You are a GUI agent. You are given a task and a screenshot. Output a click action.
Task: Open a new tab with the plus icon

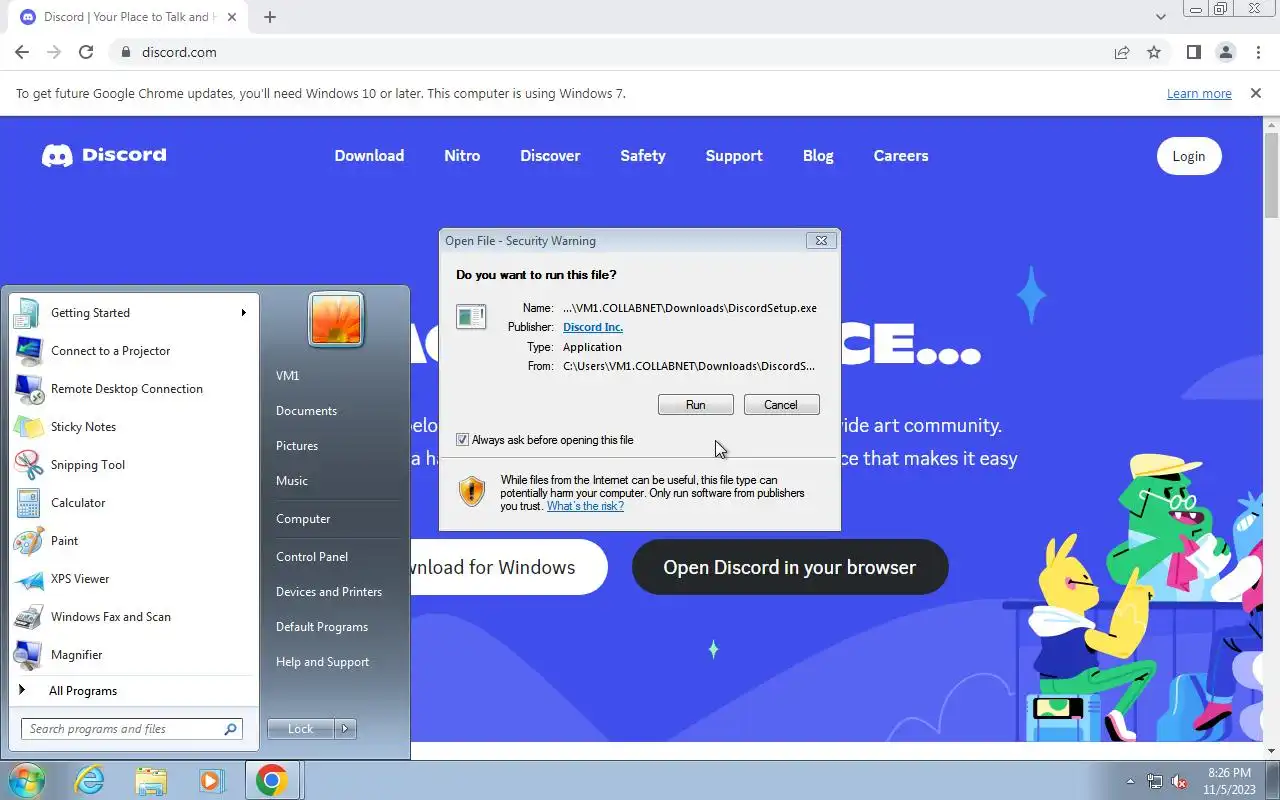[x=270, y=17]
